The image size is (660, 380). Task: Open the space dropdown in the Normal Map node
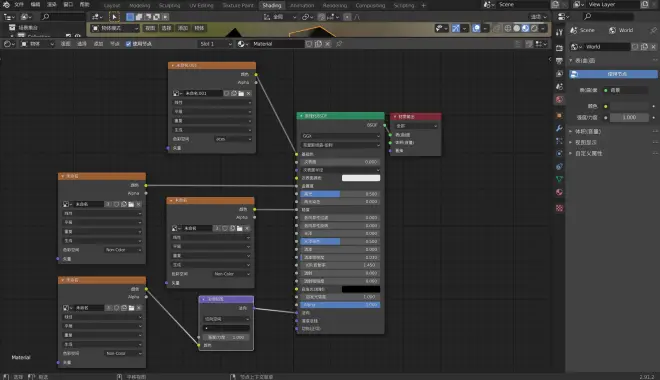coord(226,319)
